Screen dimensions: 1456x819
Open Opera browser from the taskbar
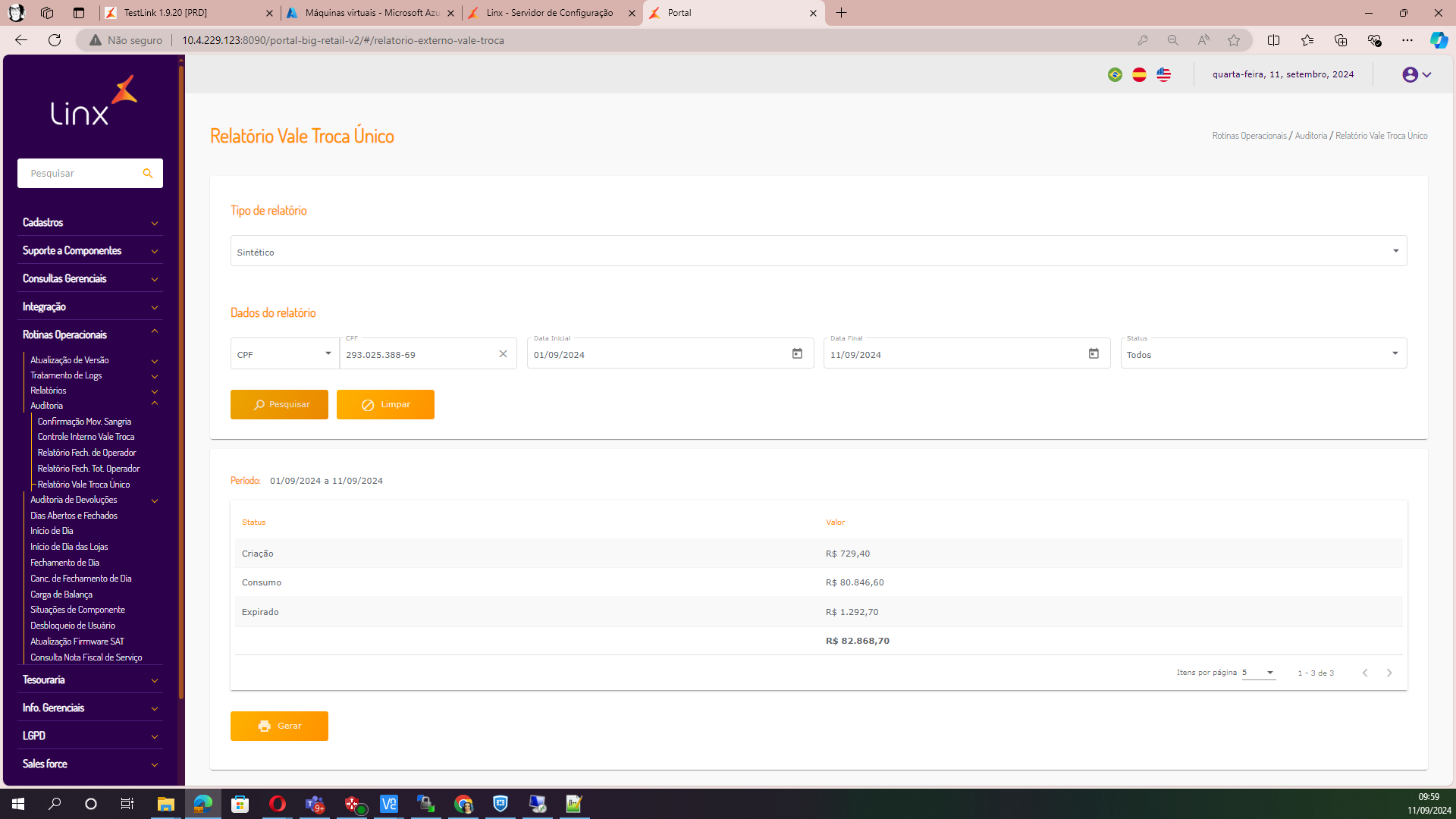pyautogui.click(x=278, y=804)
